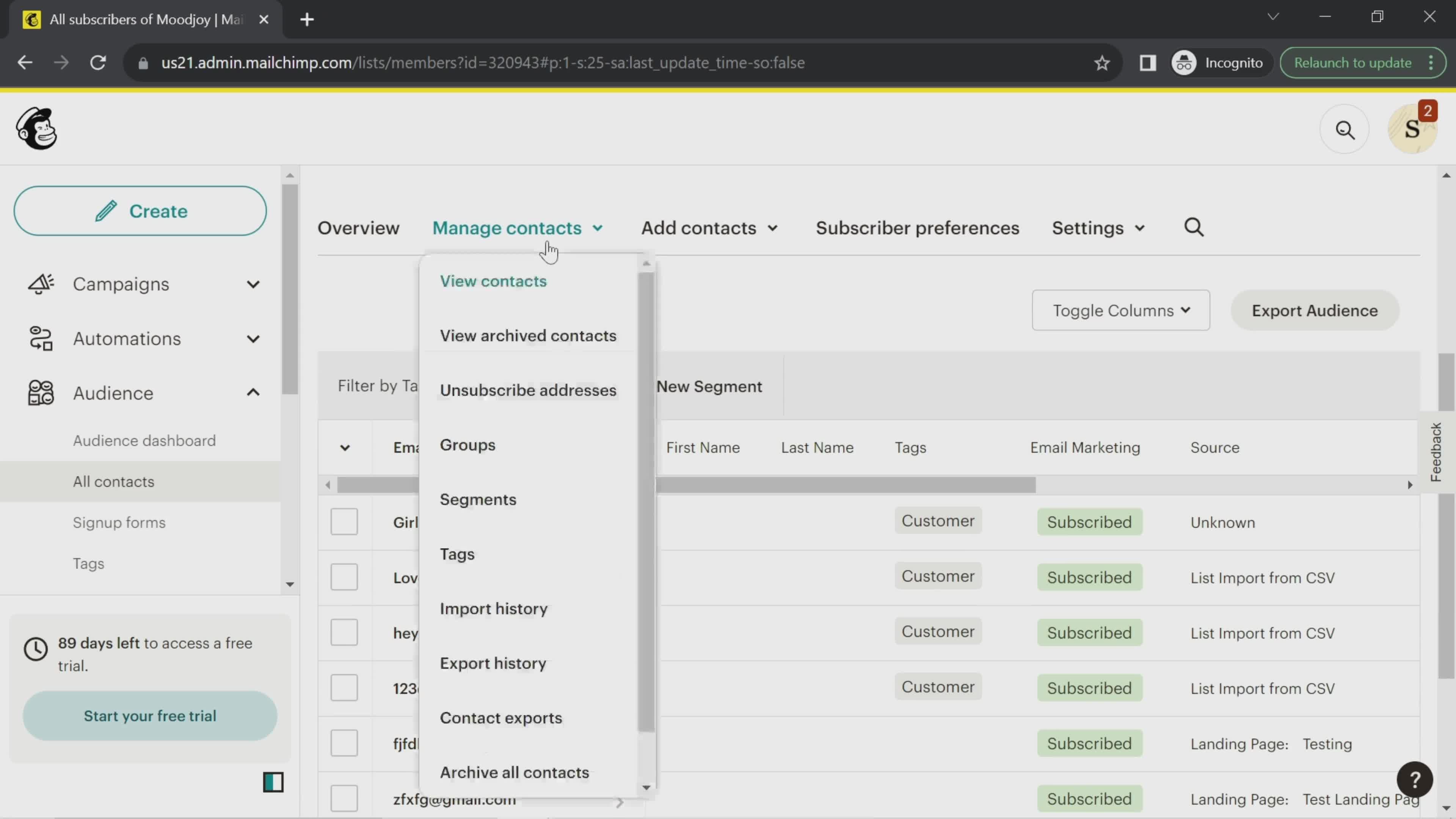Select View contacts from menu
Screen dimensions: 1456x819
point(493,281)
